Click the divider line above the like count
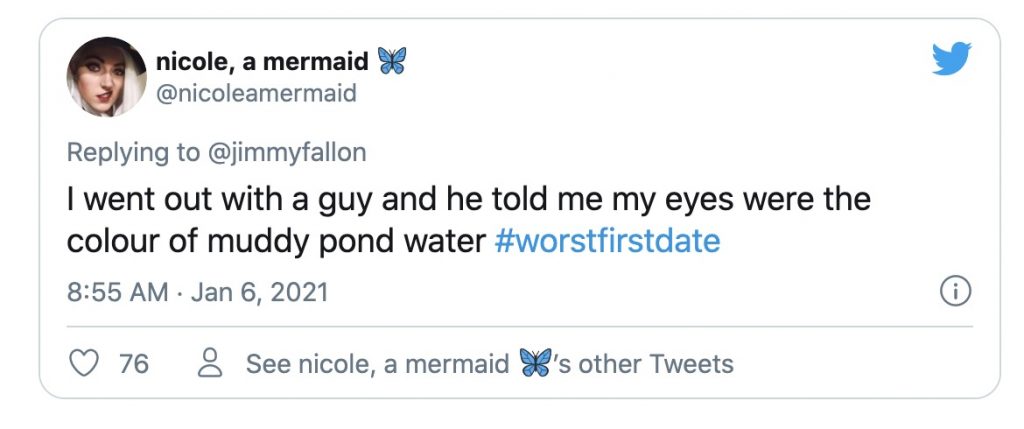Image resolution: width=1024 pixels, height=429 pixels. (519, 326)
